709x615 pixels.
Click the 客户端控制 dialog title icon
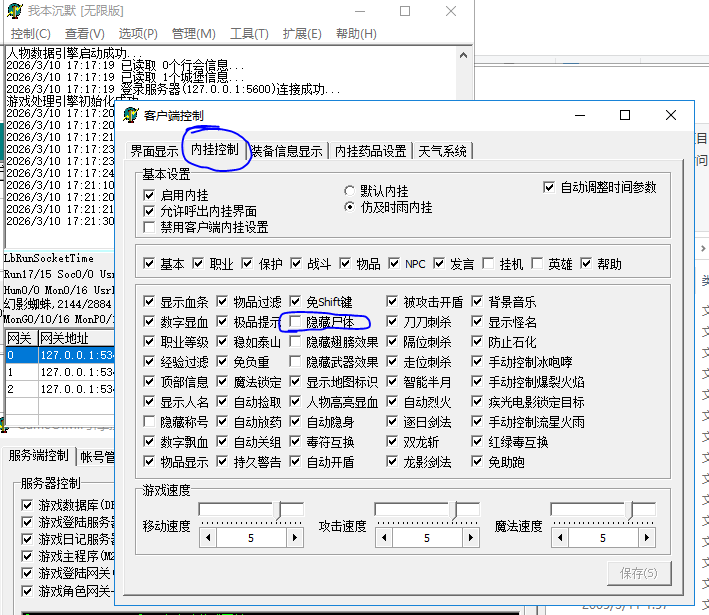click(x=130, y=115)
